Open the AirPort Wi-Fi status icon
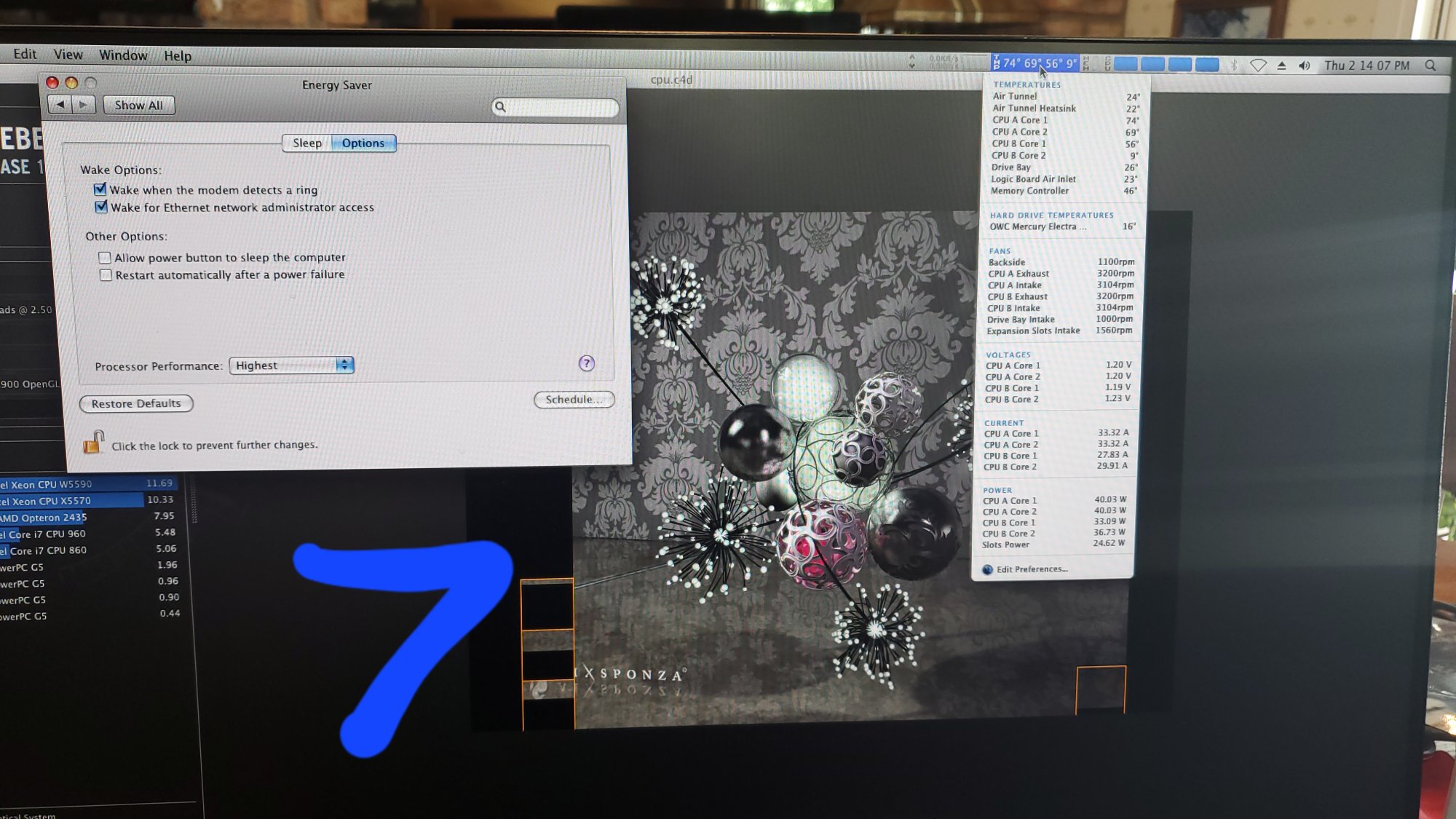This screenshot has height=819, width=1456. 1258,66
